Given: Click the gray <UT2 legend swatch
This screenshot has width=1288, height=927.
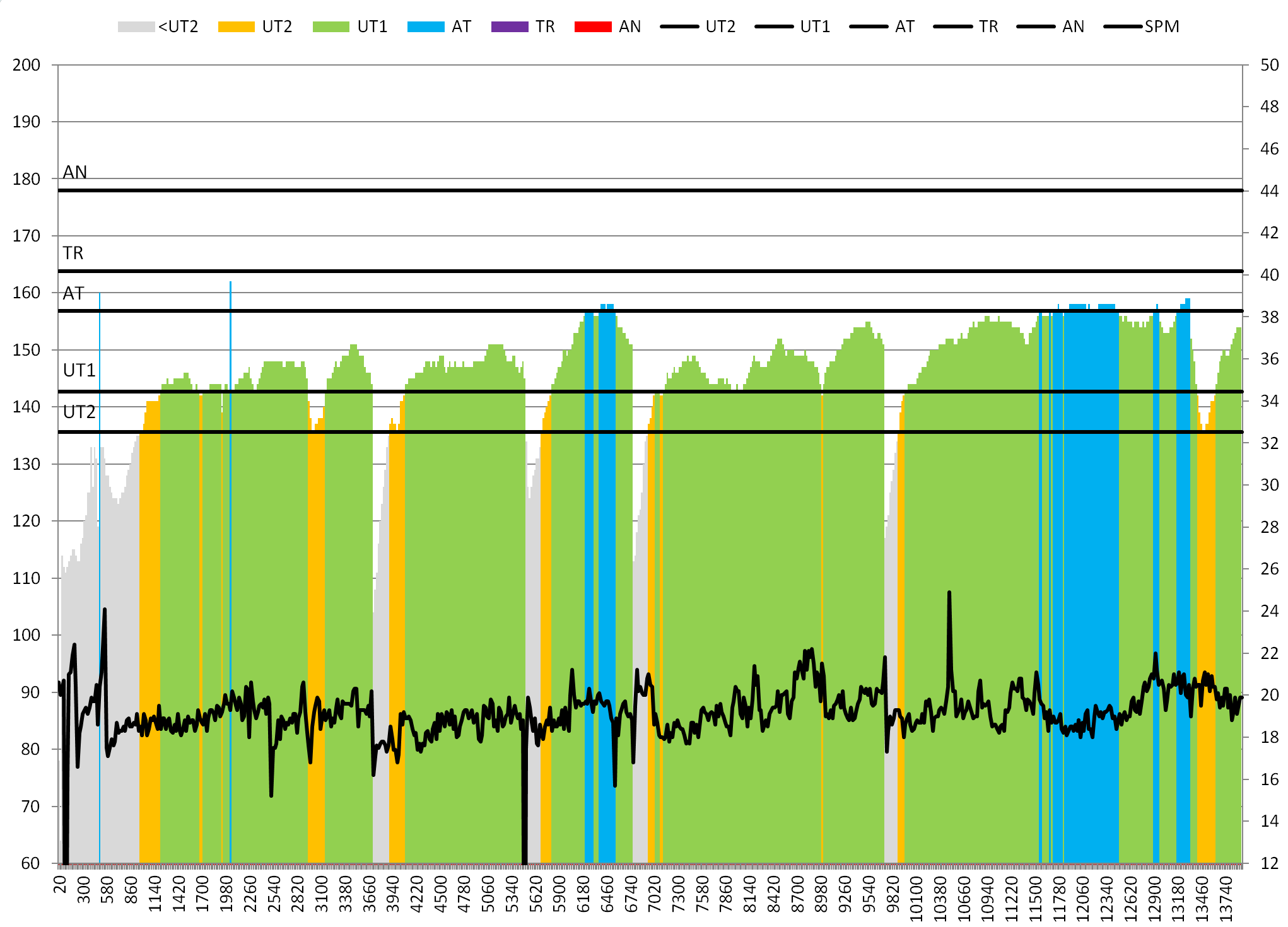Looking at the screenshot, I should 136,26.
